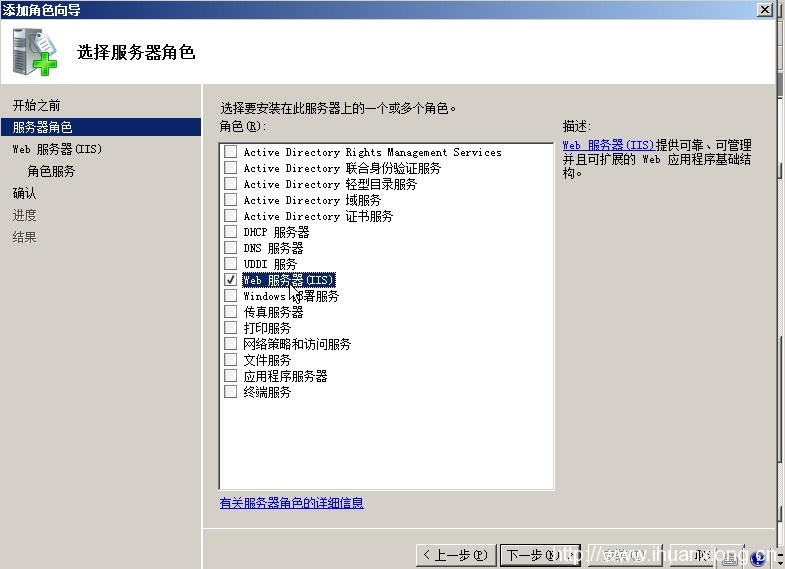This screenshot has height=569, width=785.
Task: Open Web 服务器(IIS) description link
Action: (608, 145)
